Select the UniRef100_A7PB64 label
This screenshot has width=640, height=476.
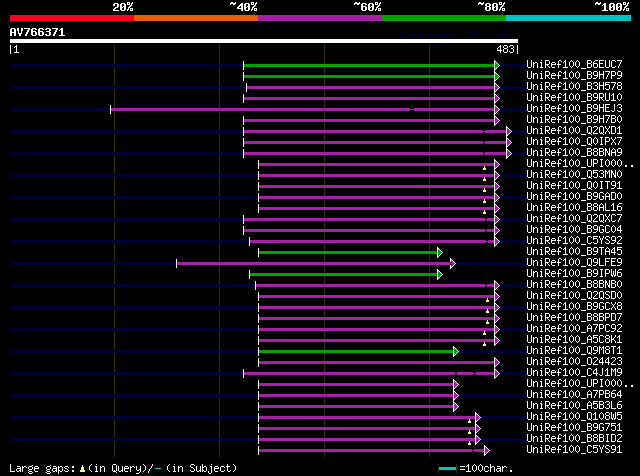pyautogui.click(x=574, y=395)
